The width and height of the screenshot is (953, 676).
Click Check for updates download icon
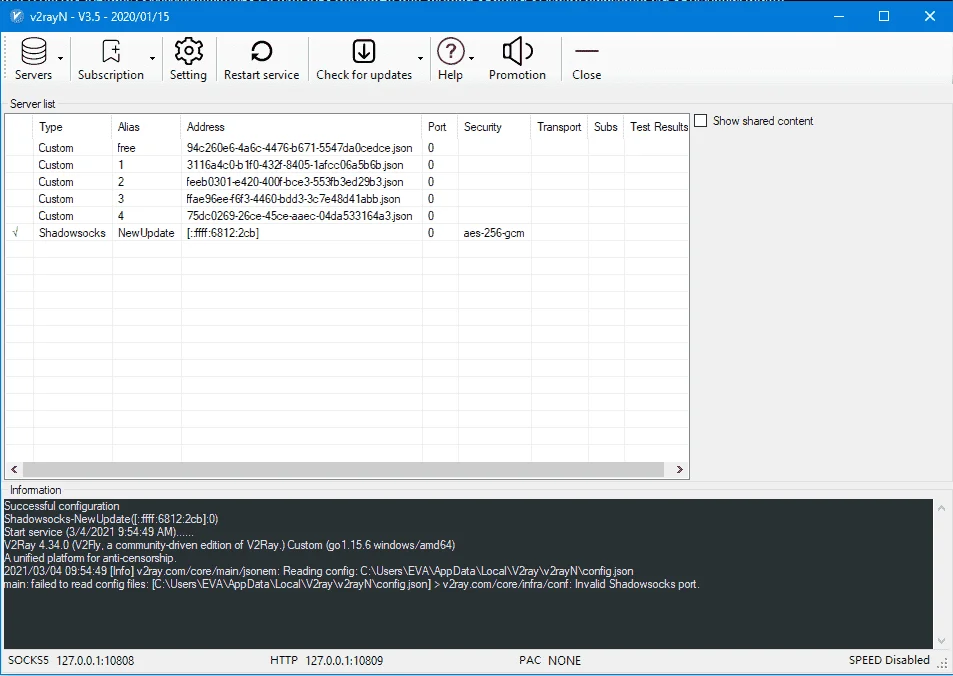[x=363, y=51]
